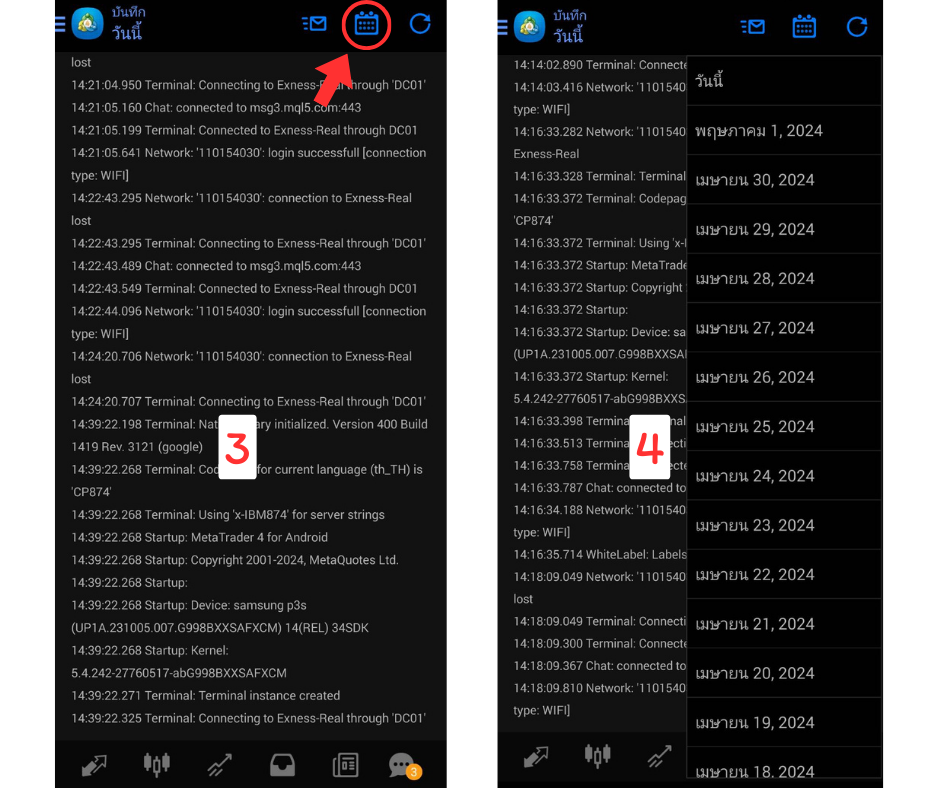
Task: Tap 'บันทึก วันนี้' title in right screen
Action: (570, 27)
